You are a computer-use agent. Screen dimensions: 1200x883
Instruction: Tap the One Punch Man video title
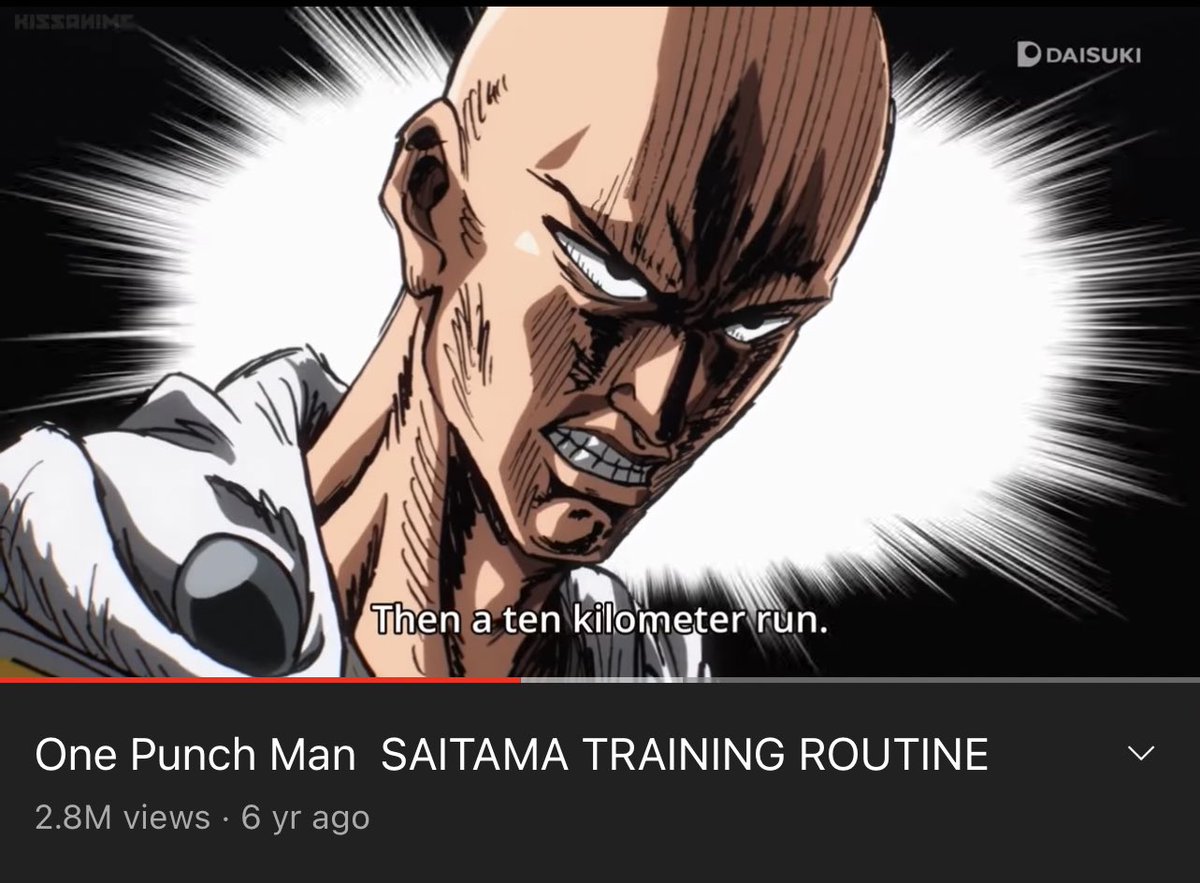[x=511, y=754]
